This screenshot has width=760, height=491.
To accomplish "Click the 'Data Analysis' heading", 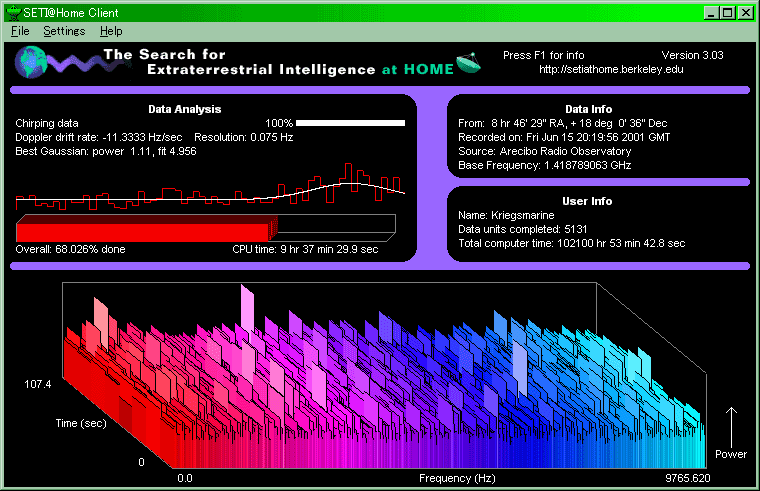I will pos(185,109).
